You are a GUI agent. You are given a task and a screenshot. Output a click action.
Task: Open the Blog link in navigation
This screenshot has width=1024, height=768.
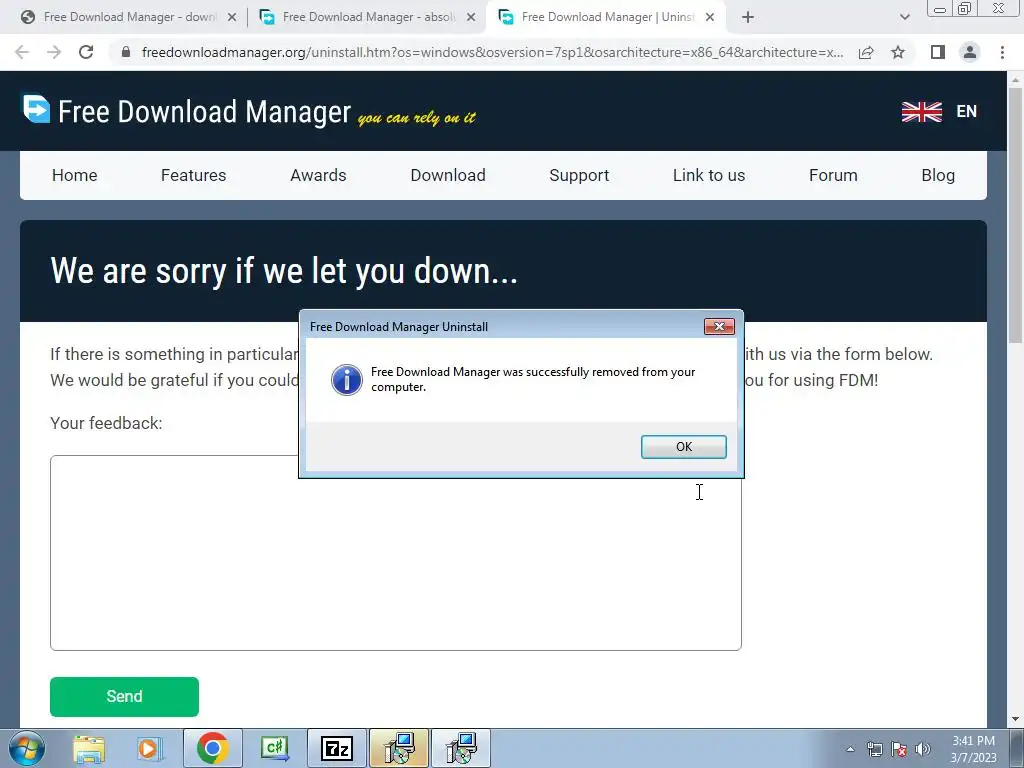938,175
